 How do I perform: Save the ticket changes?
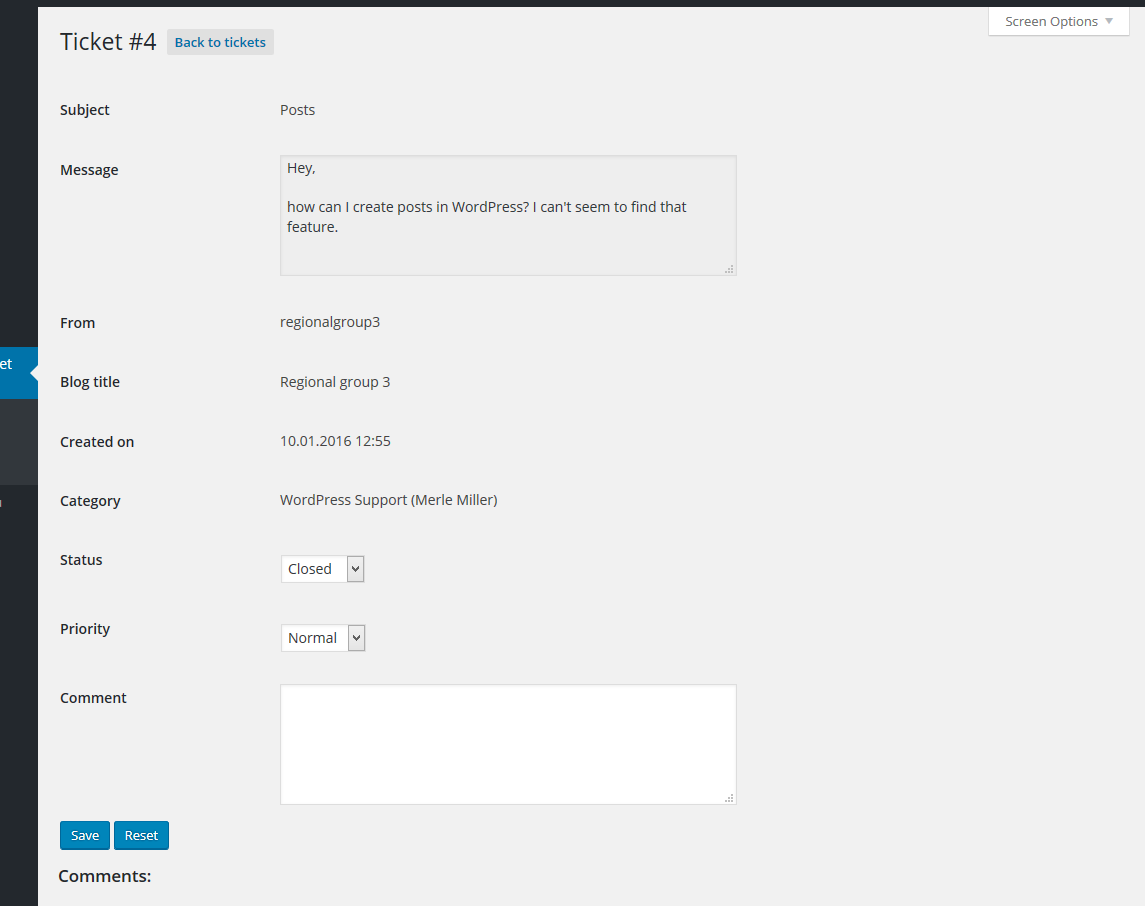85,836
